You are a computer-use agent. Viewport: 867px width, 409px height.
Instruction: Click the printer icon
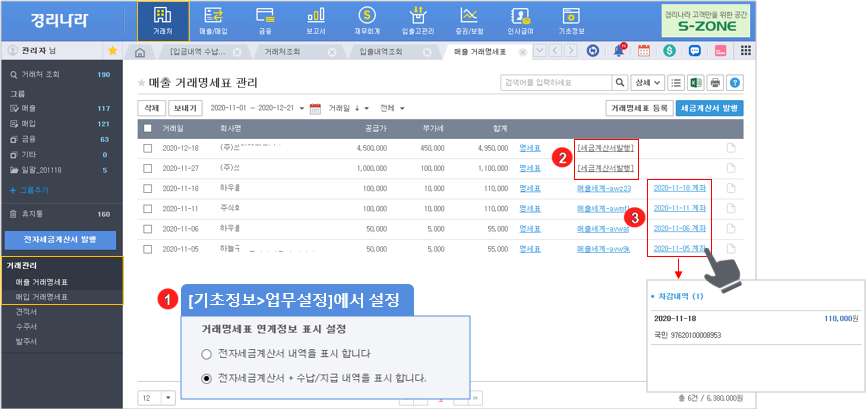(715, 83)
